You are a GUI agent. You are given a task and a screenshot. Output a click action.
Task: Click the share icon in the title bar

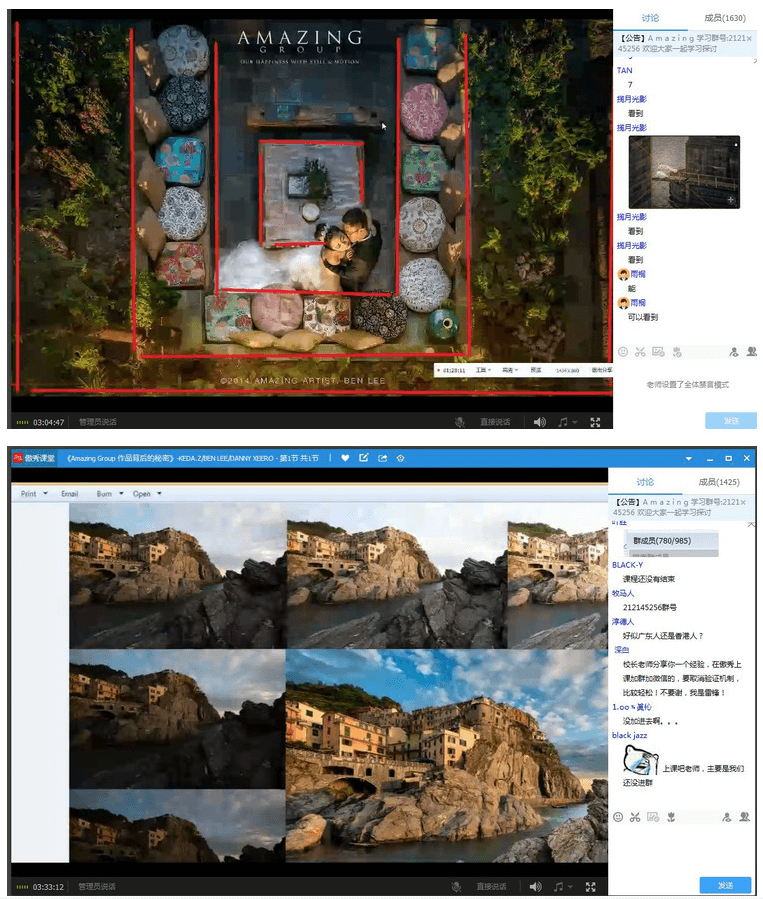pos(382,458)
